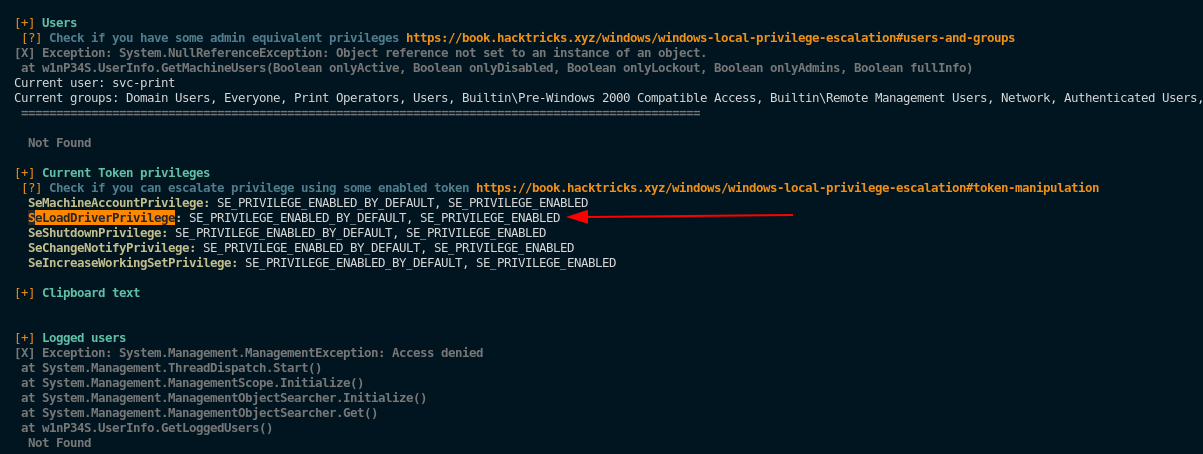This screenshot has height=454, width=1203.
Task: Click the [?] marker before token escalation hint
Action: 31,188
